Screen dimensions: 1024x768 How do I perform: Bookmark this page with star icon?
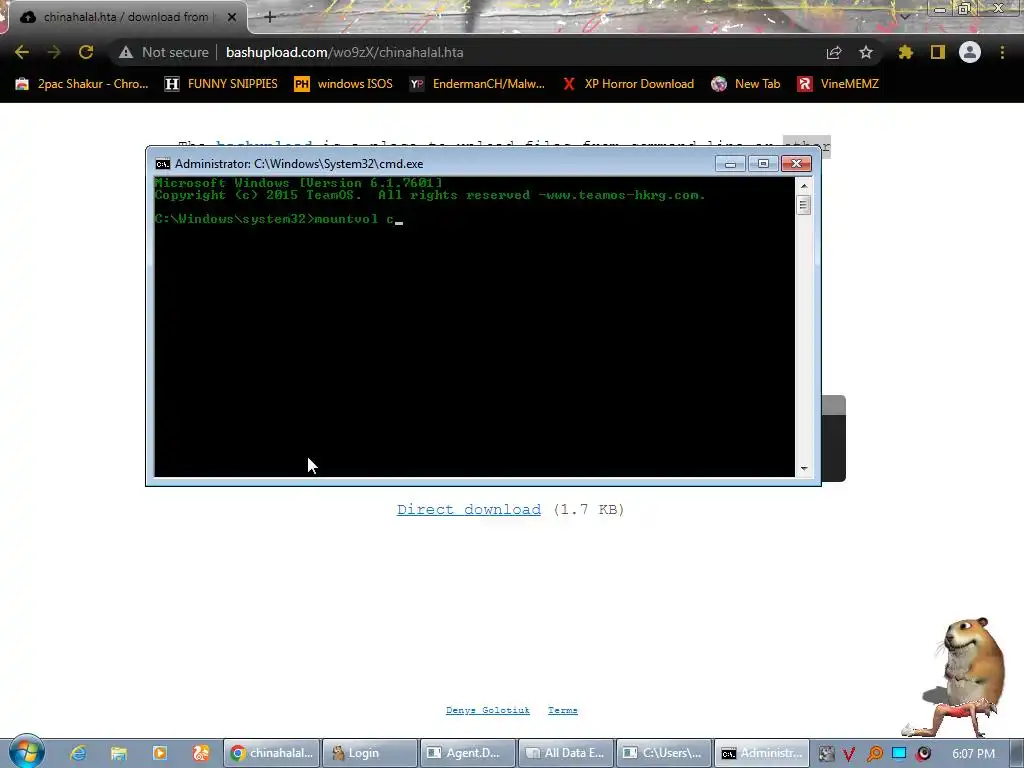coord(866,52)
